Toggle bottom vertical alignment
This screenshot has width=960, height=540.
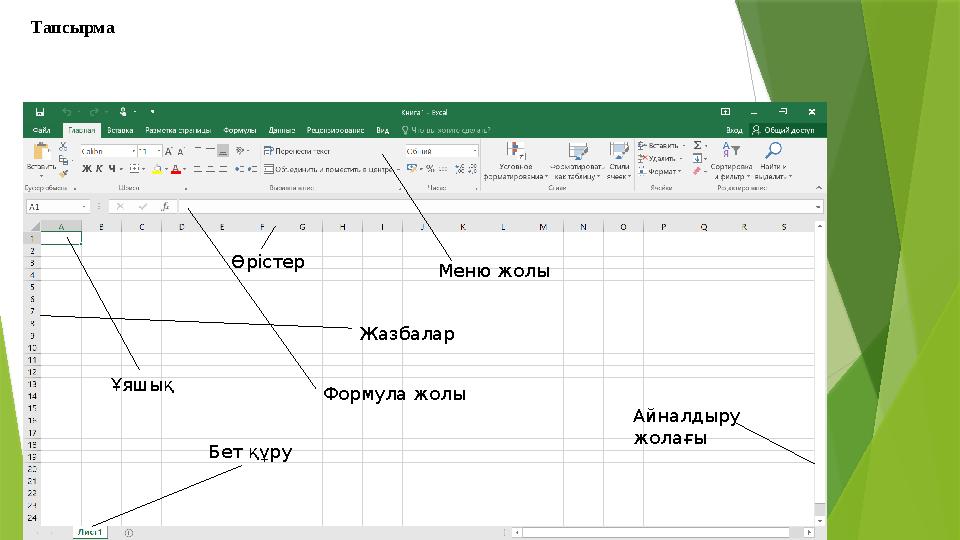pyautogui.click(x=223, y=151)
